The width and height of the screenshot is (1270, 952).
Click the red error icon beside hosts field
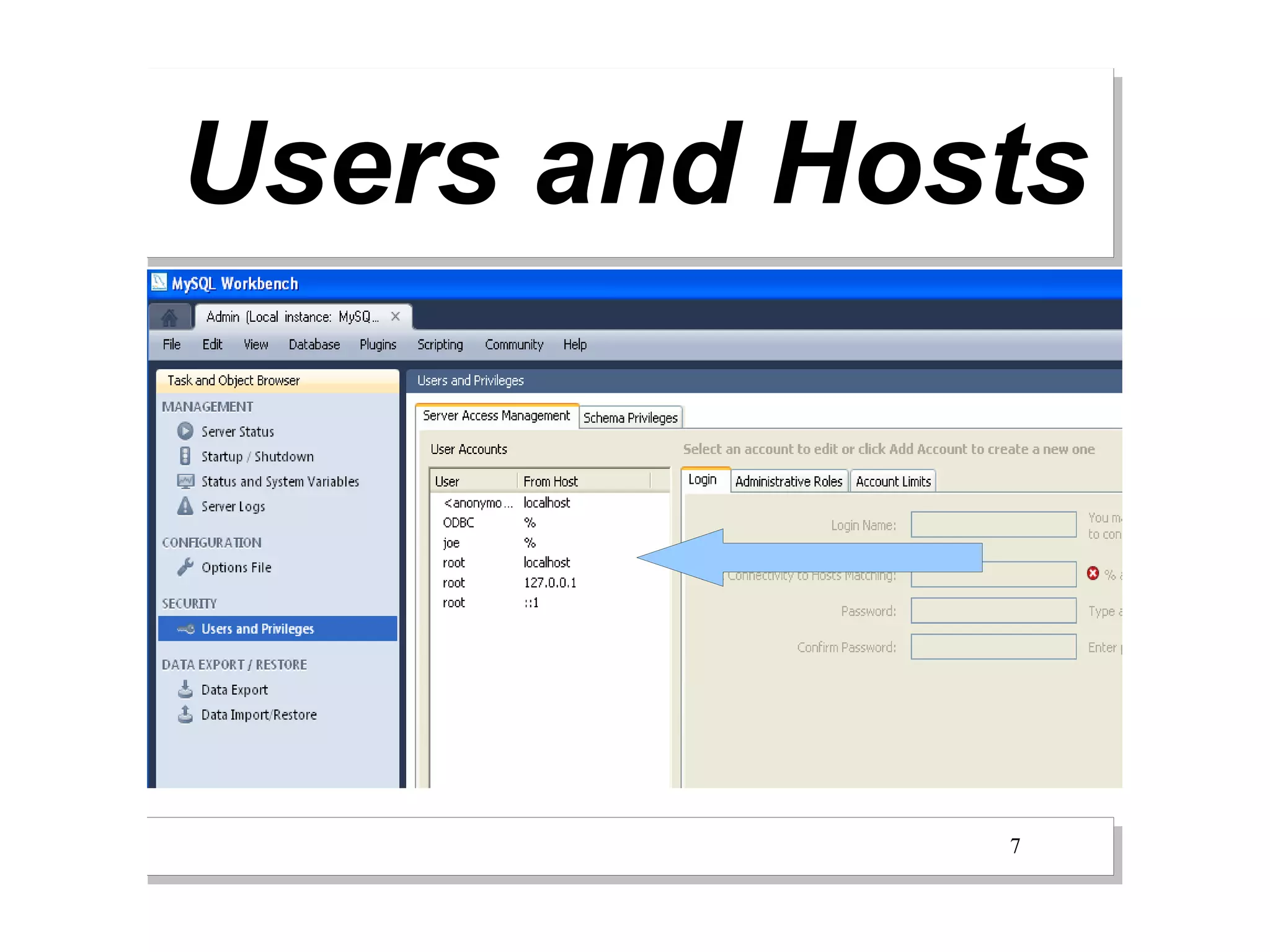(1093, 573)
